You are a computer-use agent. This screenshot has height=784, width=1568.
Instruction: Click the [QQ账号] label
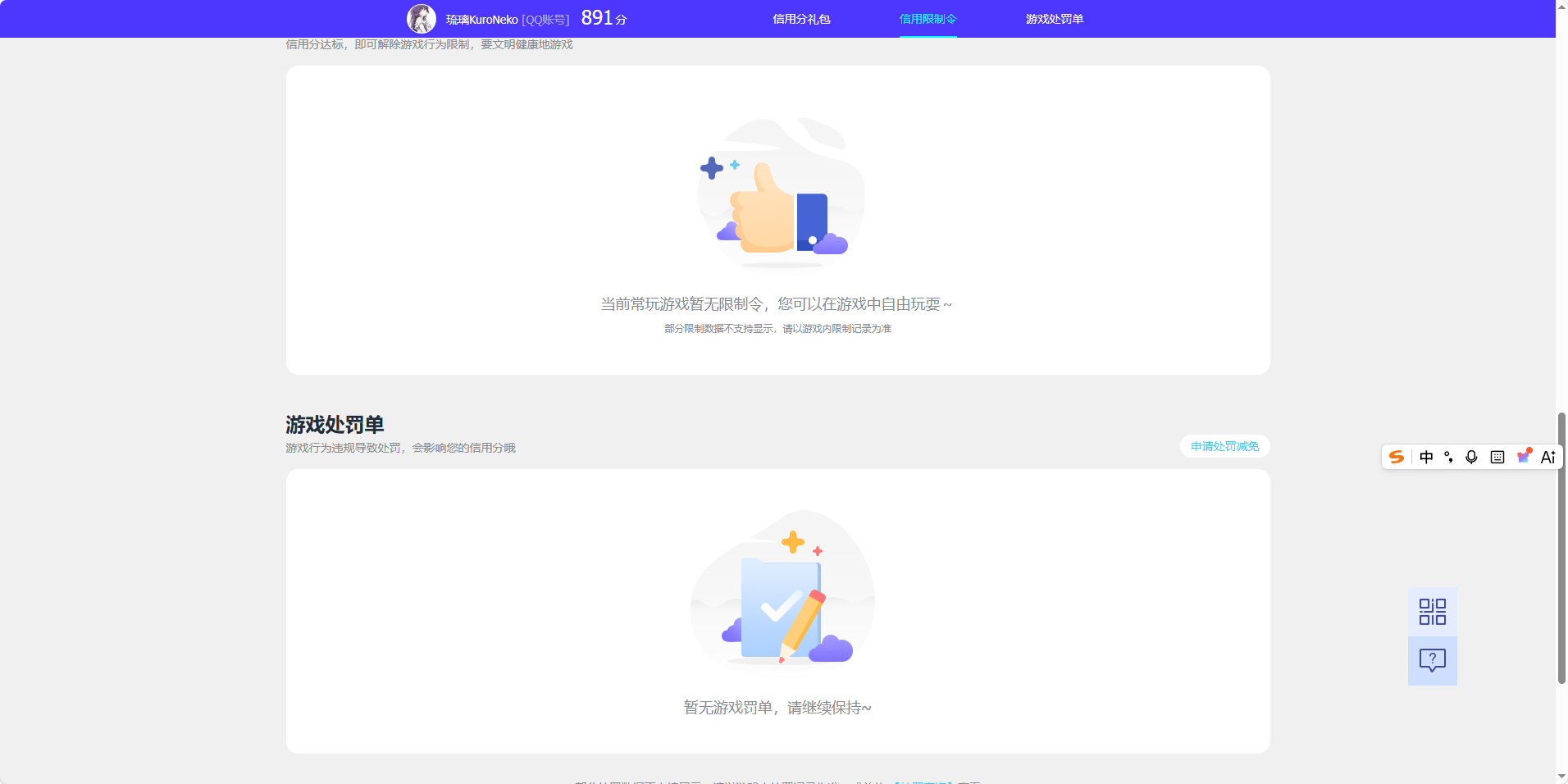(545, 20)
